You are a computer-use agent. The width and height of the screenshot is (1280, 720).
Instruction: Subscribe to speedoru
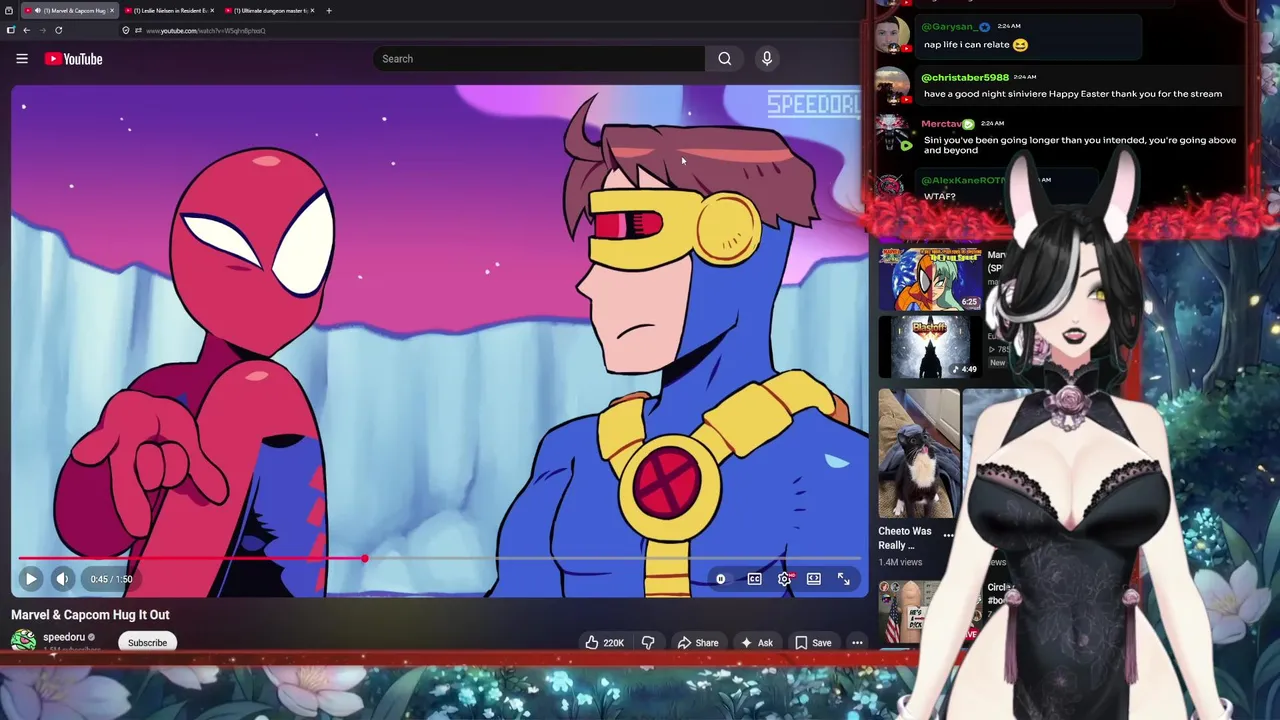(x=147, y=643)
